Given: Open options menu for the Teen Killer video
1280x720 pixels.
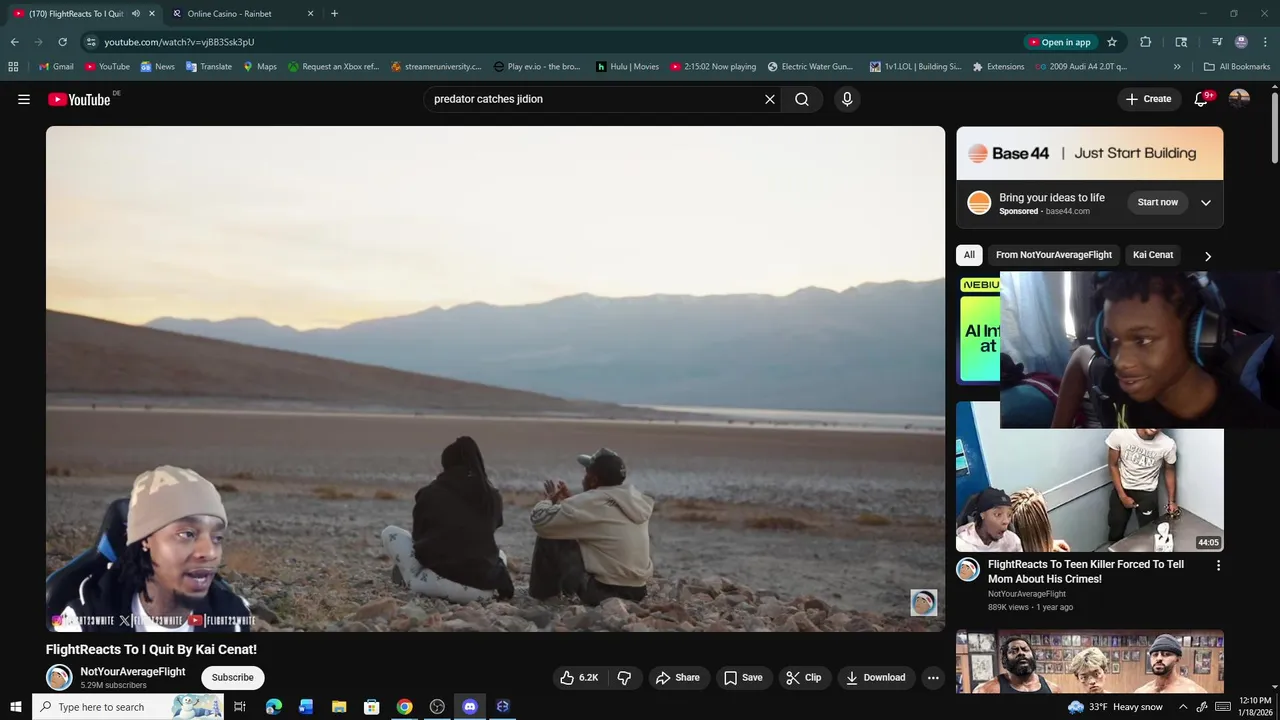Looking at the screenshot, I should (x=1218, y=566).
